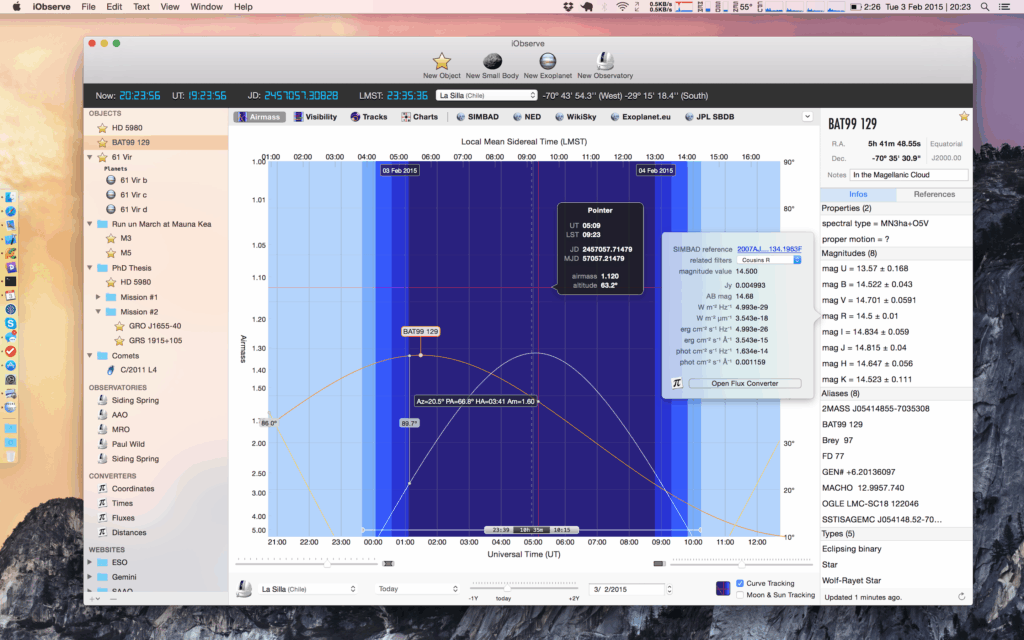Click the favorite star beside BAT99 129 title

point(964,116)
